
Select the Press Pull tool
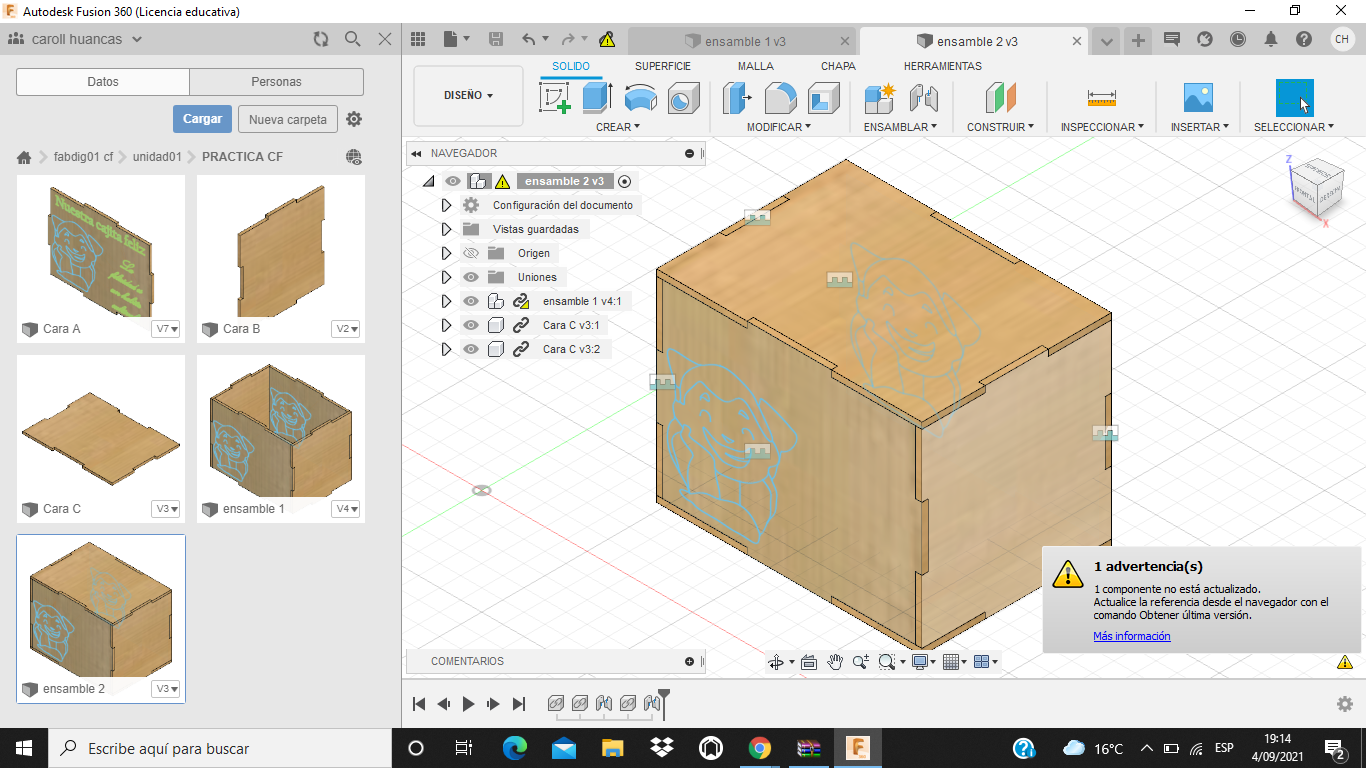click(738, 98)
